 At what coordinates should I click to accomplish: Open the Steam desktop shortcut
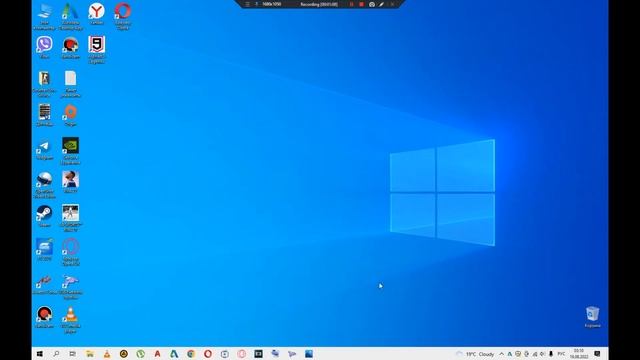click(x=44, y=216)
